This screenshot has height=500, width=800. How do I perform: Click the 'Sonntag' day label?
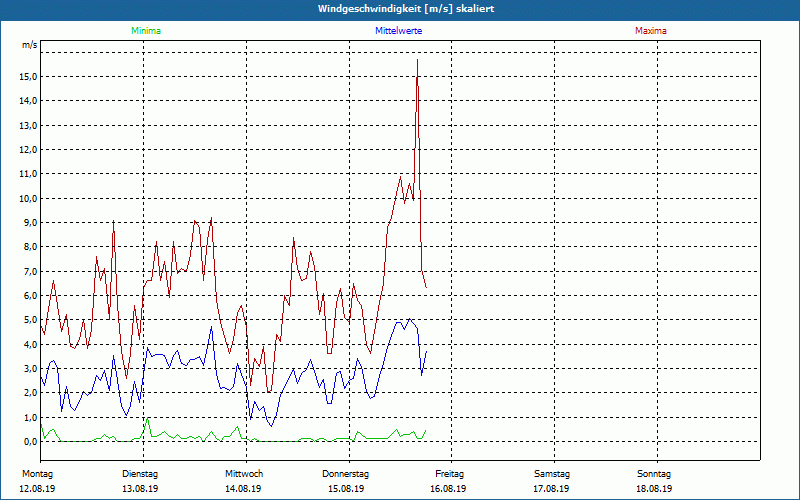(x=654, y=474)
